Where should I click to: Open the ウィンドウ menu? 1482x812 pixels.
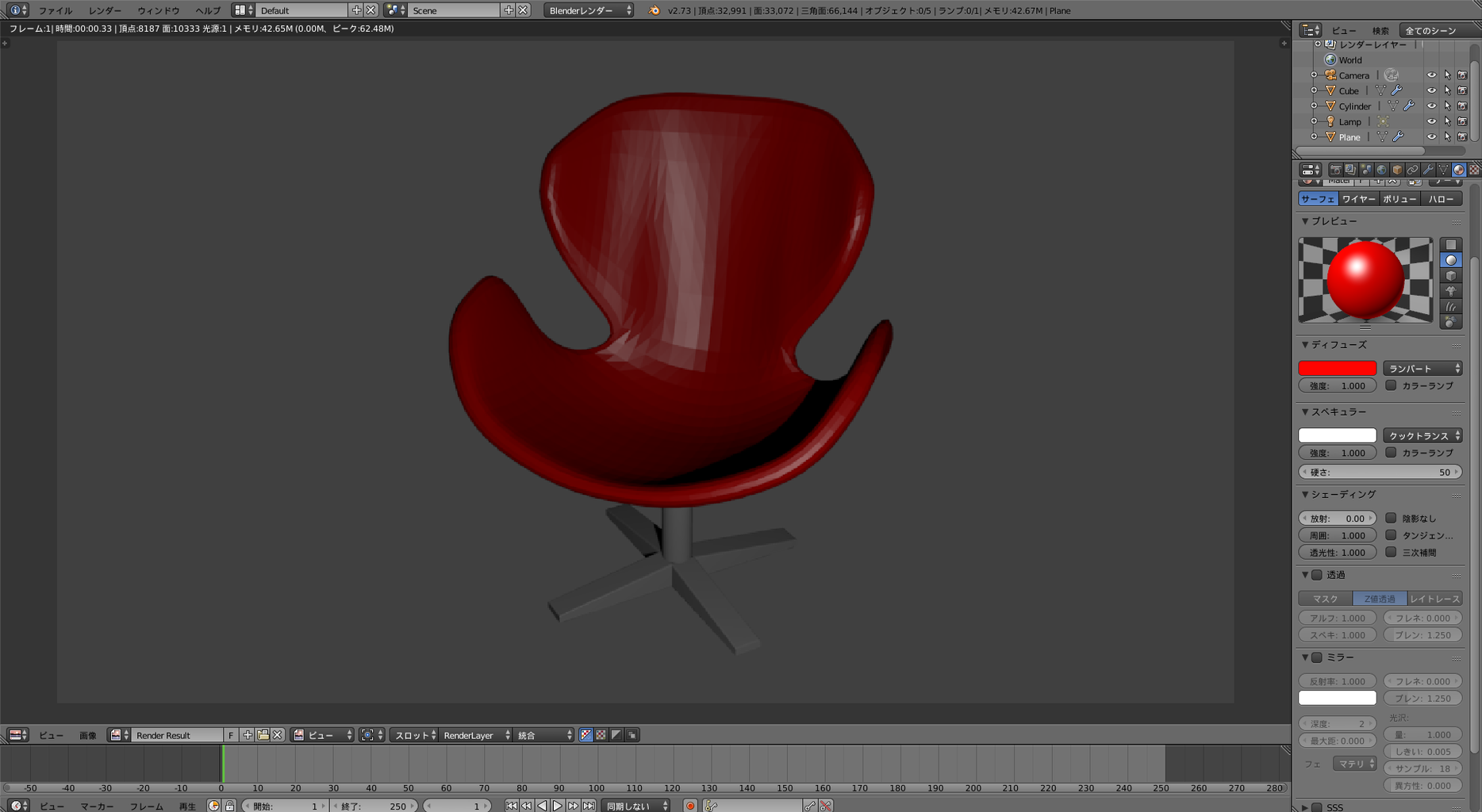(159, 10)
